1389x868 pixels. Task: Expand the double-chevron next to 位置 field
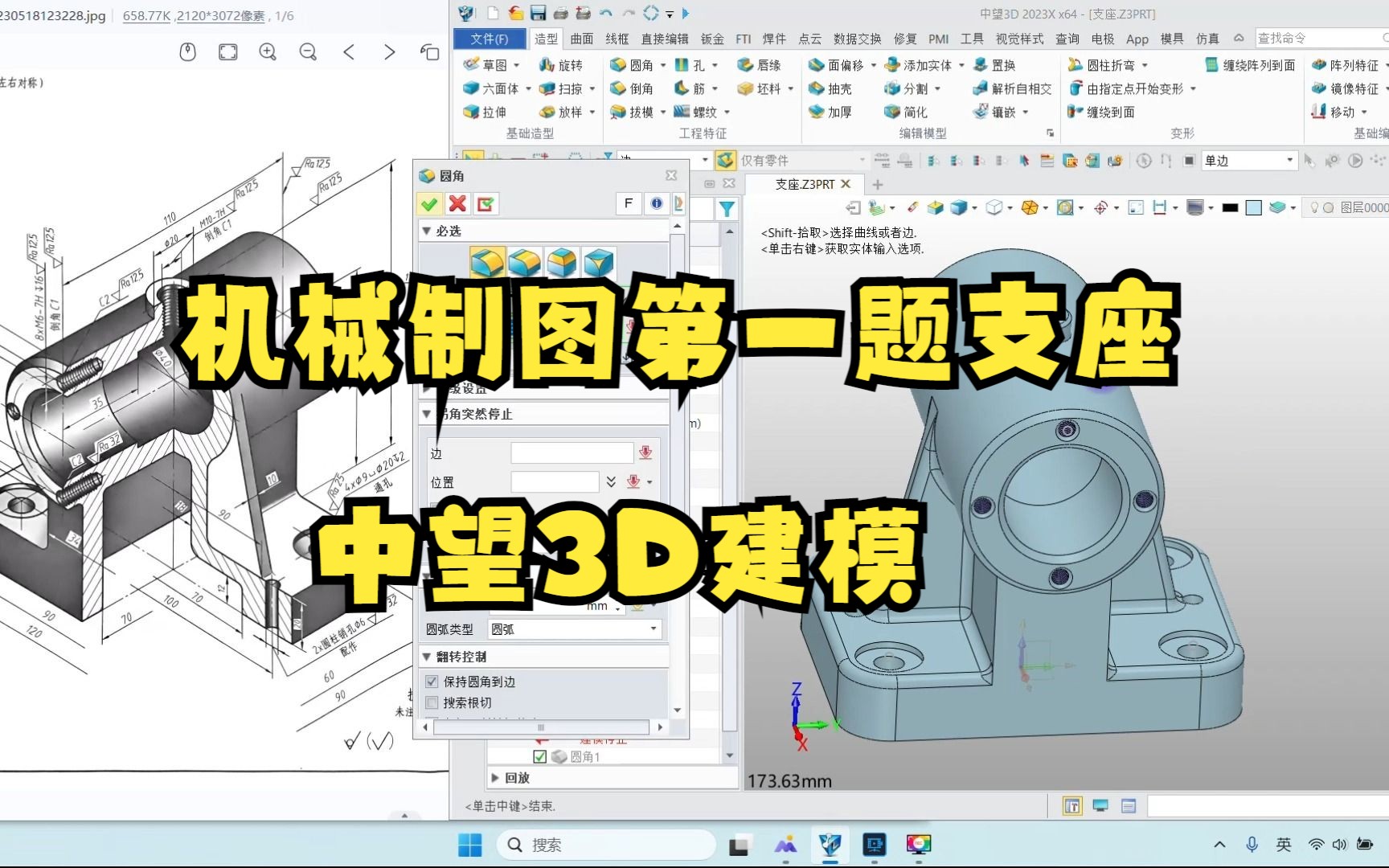tap(611, 481)
